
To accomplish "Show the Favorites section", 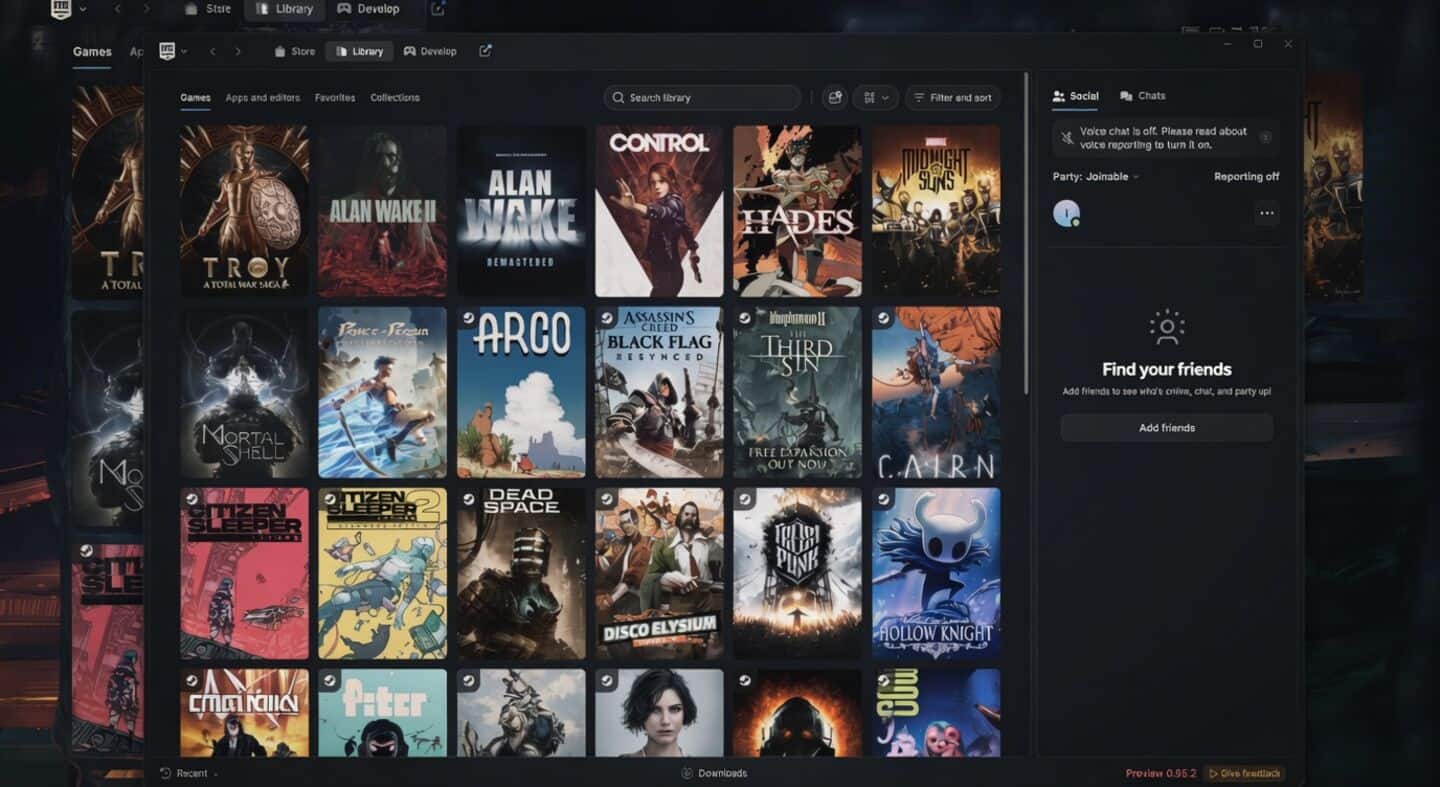I will click(x=335, y=98).
